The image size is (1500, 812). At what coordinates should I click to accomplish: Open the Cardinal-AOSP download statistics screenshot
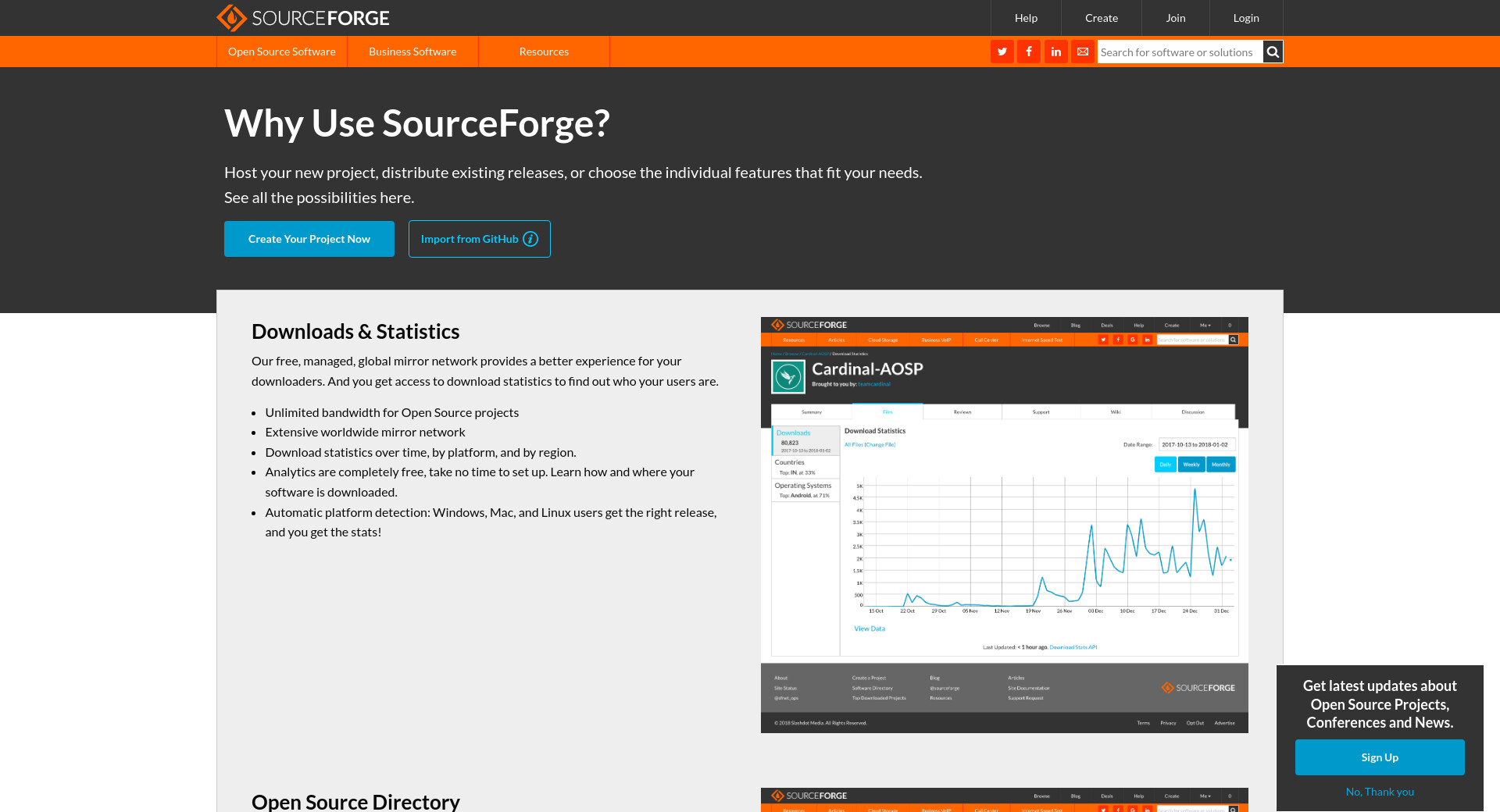pyautogui.click(x=1004, y=525)
